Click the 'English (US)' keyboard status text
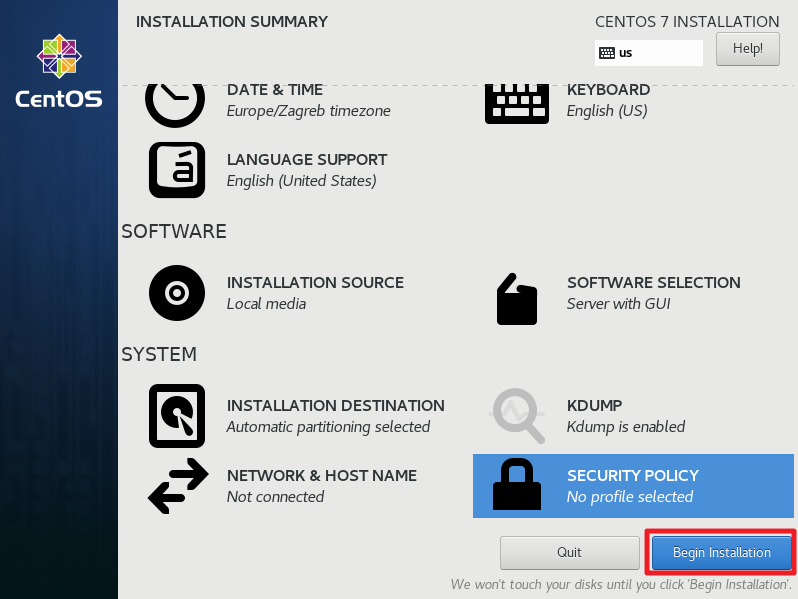The image size is (798, 599). click(607, 111)
